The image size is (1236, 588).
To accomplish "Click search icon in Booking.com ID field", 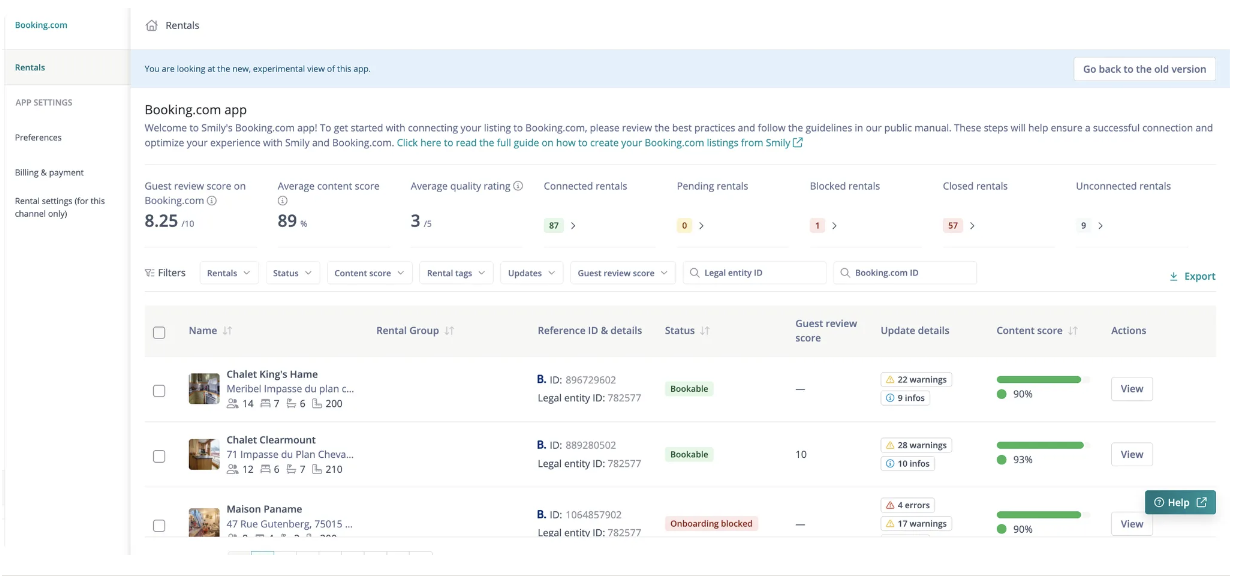I will coord(845,273).
